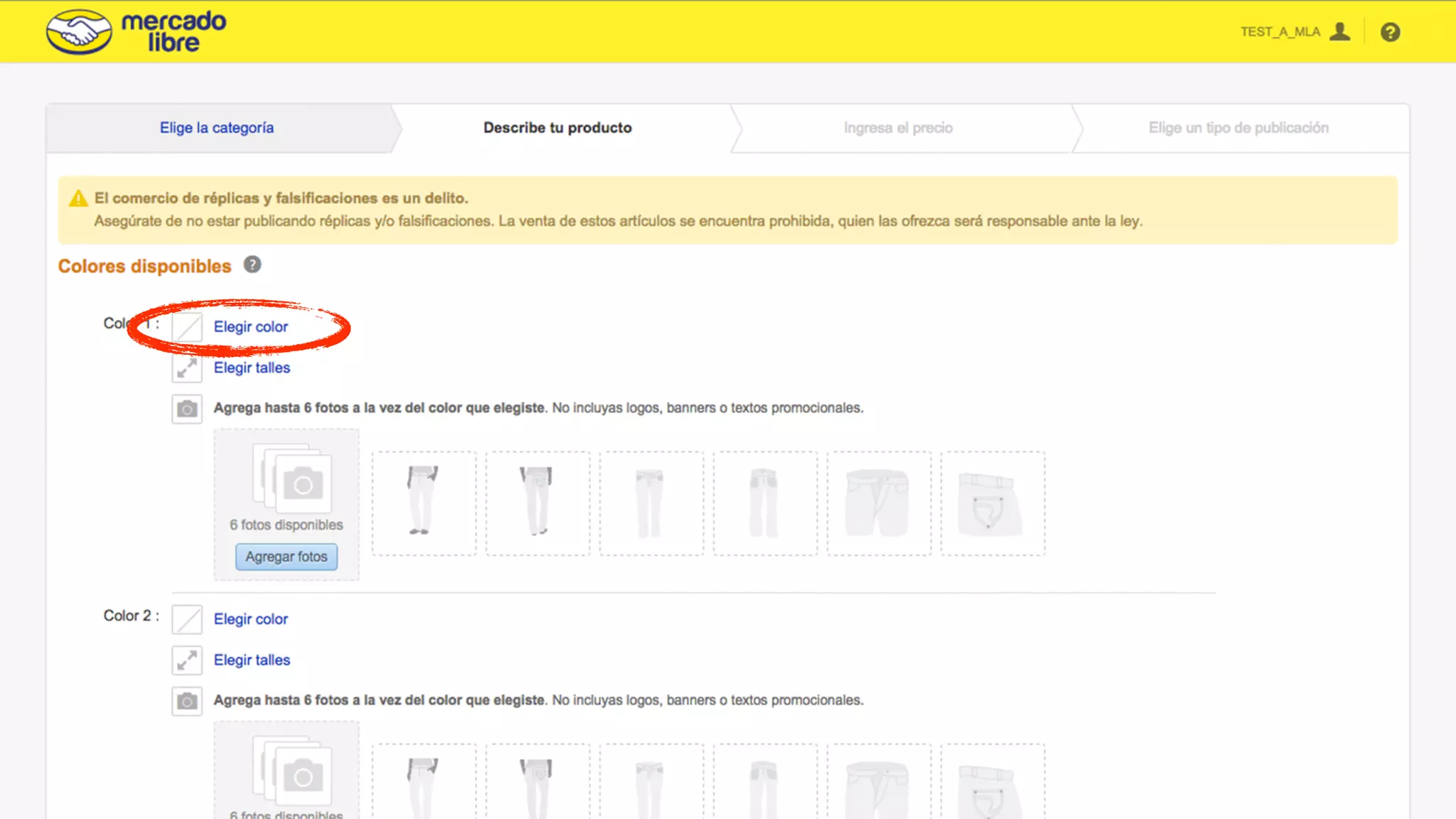Select first pants front-view photo placeholder in Color 1
Screen dimensions: 1456x819
pyautogui.click(x=424, y=503)
